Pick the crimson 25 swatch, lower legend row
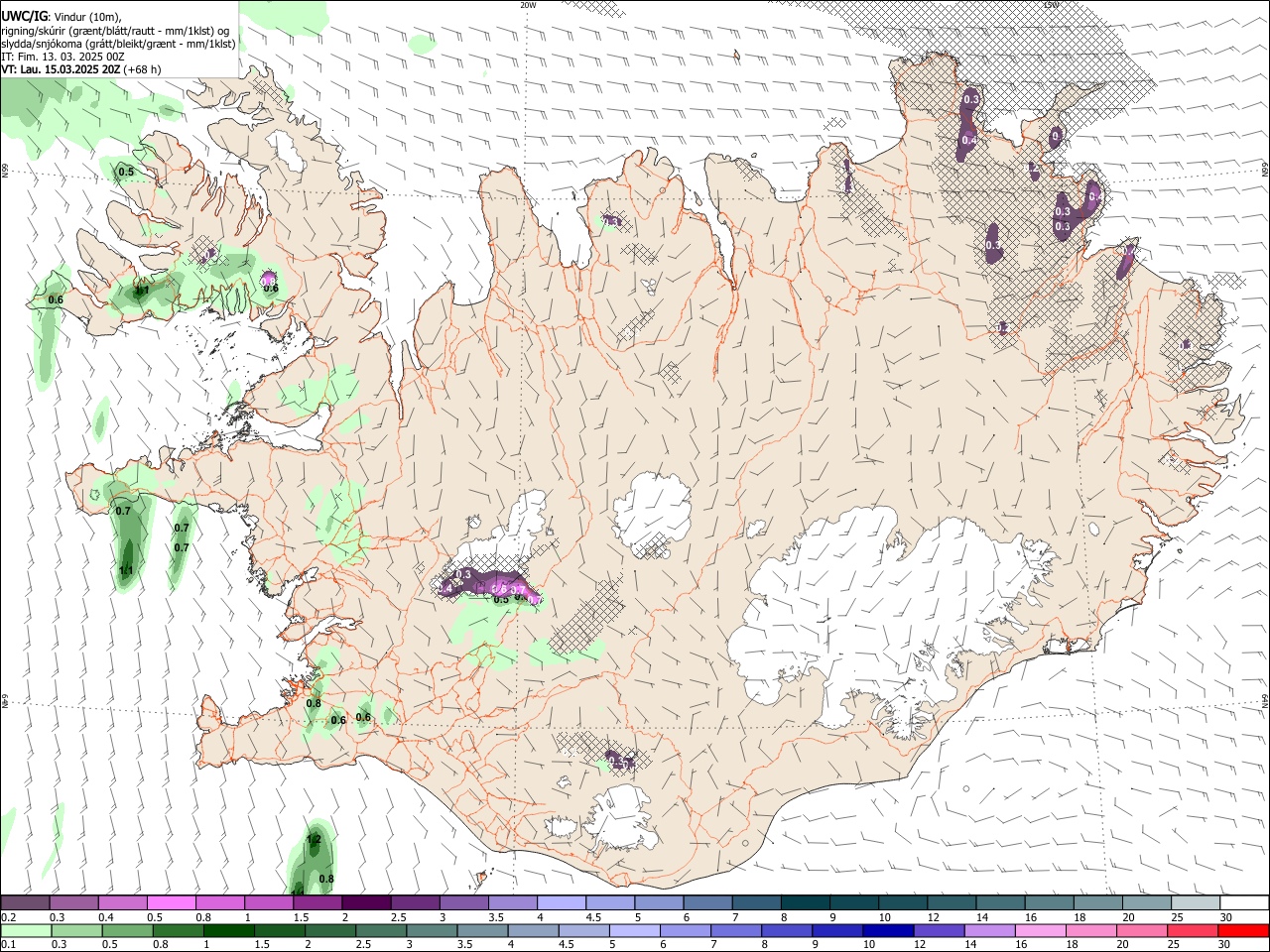This screenshot has width=1270, height=952. [x=1193, y=930]
